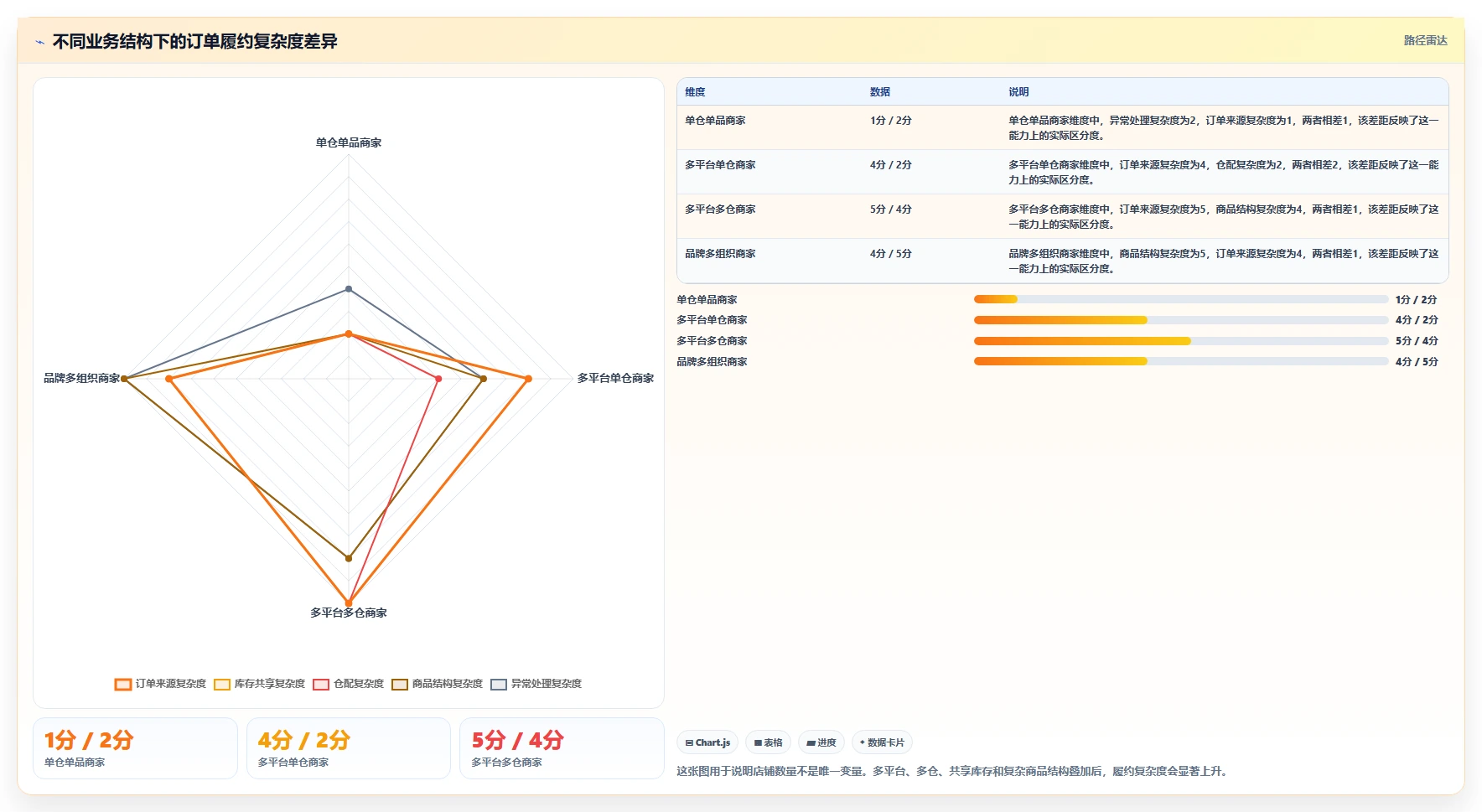Click the 商品结构复杂度 legend label
The width and height of the screenshot is (1482, 812).
click(x=448, y=684)
